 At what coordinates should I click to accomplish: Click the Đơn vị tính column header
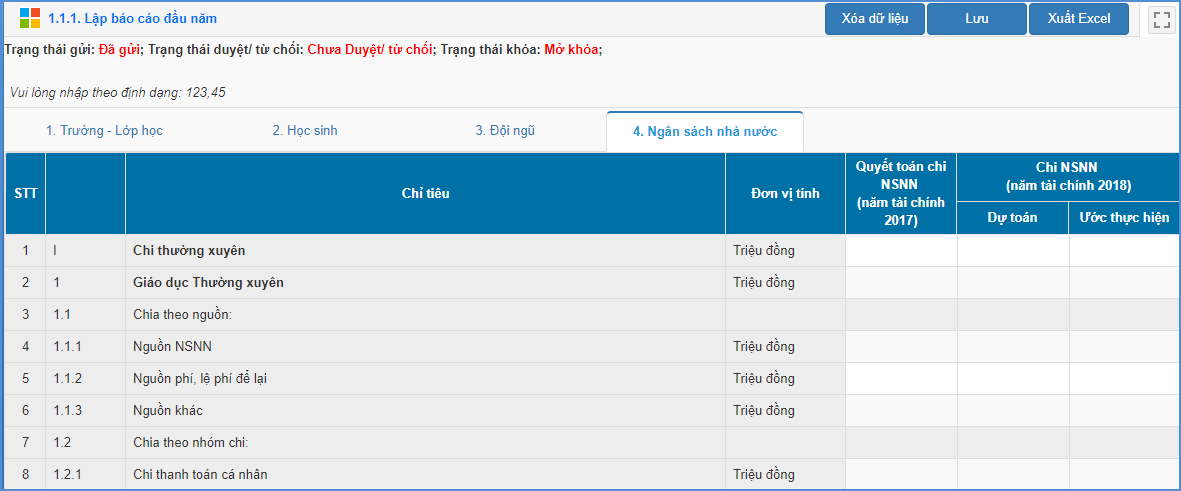(x=785, y=193)
